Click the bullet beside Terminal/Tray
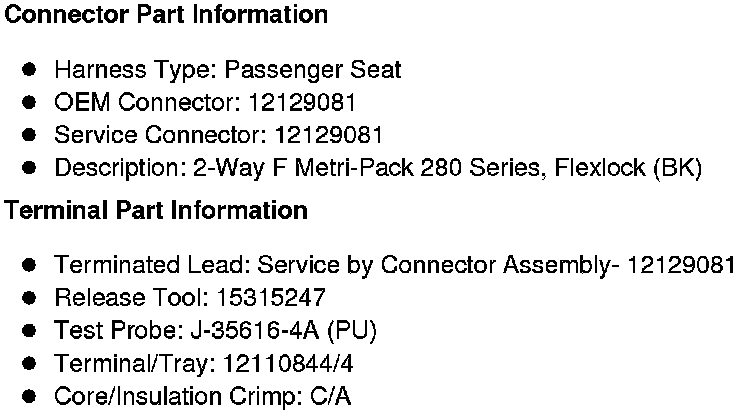Image resolution: width=752 pixels, height=416 pixels. (x=30, y=364)
